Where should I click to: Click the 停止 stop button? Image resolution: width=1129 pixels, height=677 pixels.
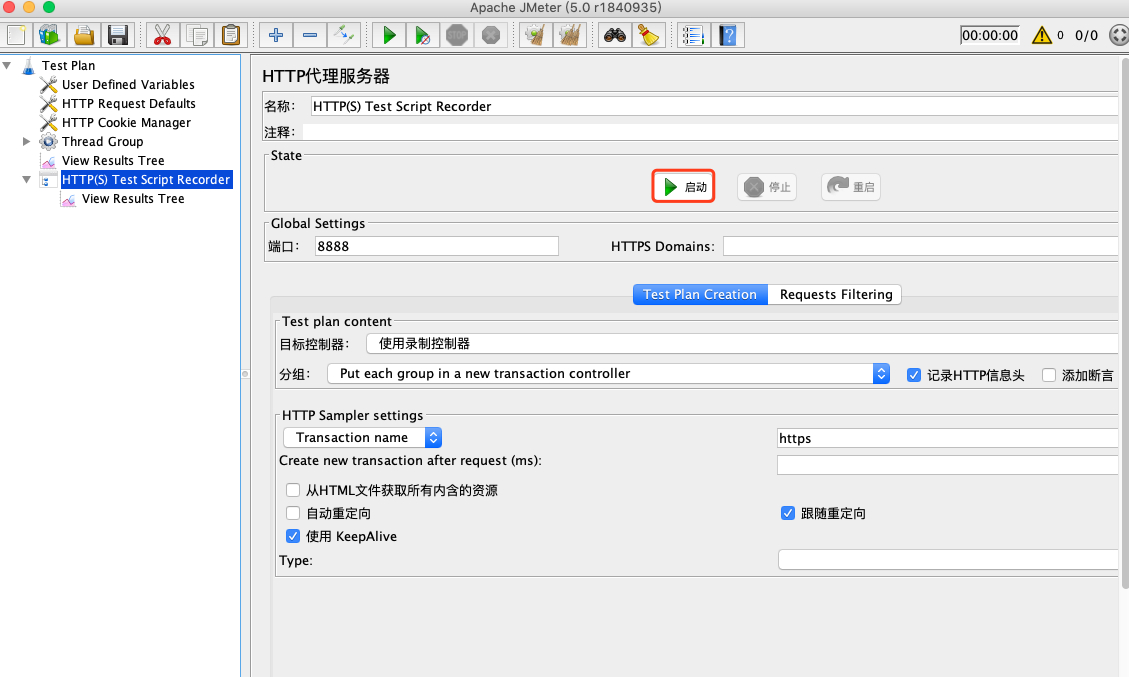point(767,187)
